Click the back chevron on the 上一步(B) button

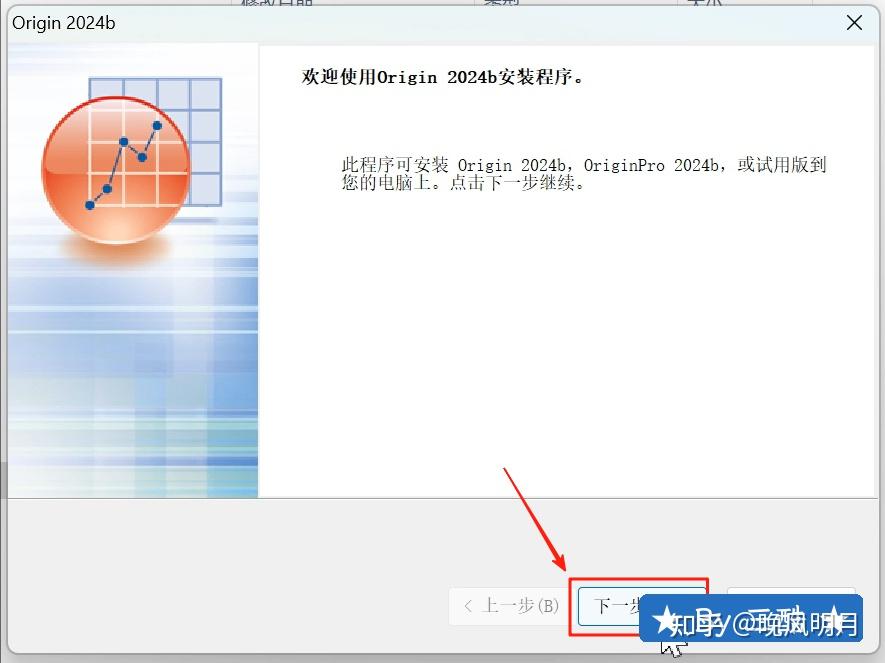(x=467, y=606)
